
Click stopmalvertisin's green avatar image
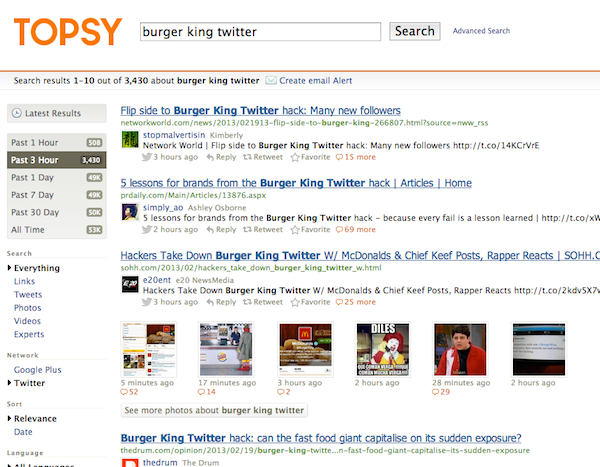(130, 139)
